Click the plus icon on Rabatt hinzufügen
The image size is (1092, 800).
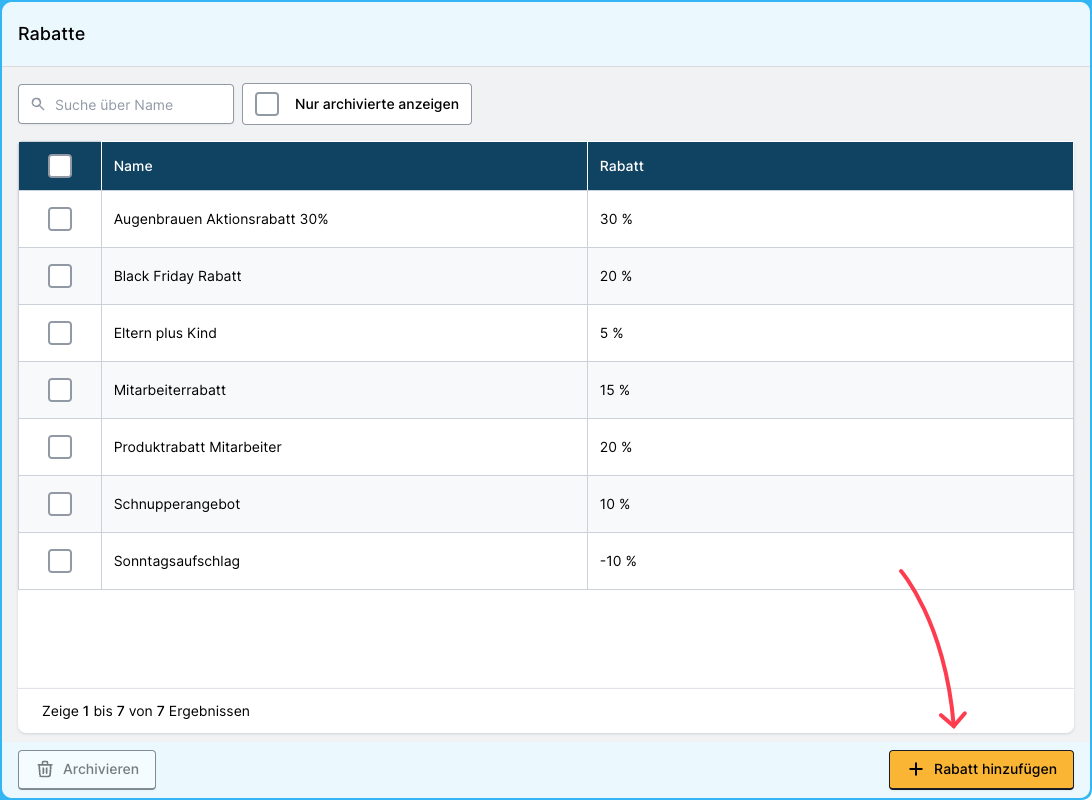click(916, 769)
